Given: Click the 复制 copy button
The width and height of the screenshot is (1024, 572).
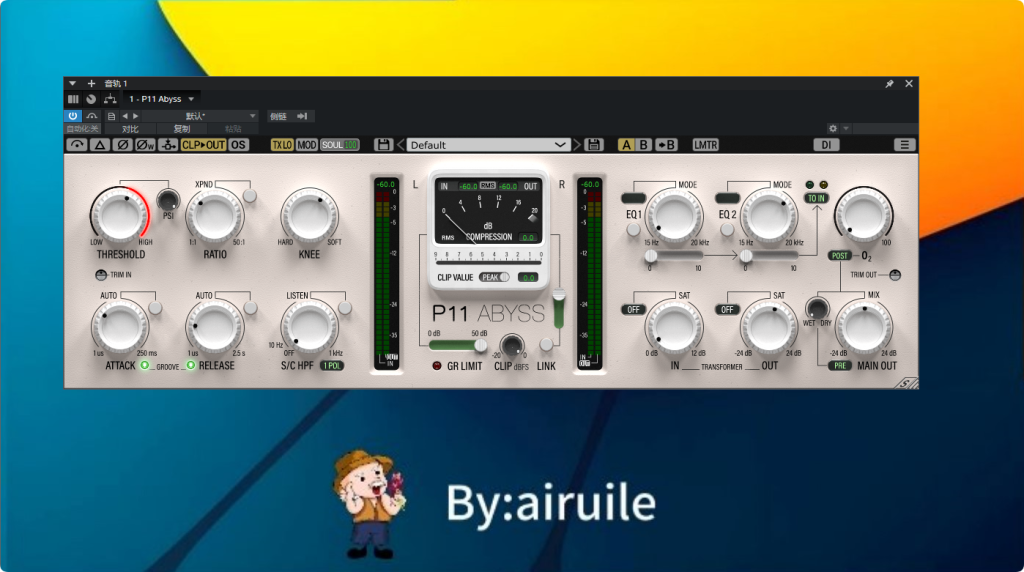Looking at the screenshot, I should click(x=182, y=129).
